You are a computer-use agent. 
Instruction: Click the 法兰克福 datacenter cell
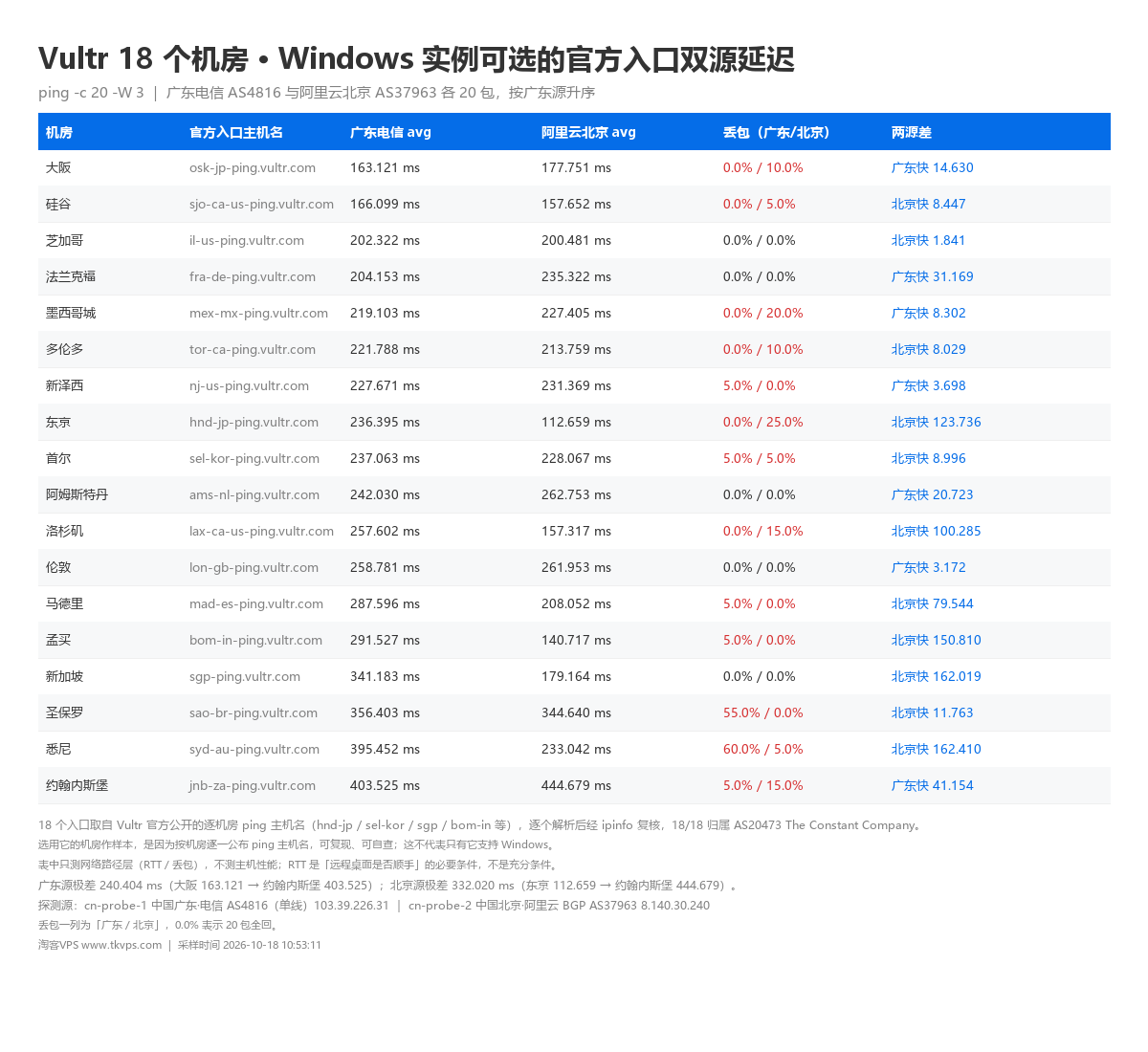(71, 276)
